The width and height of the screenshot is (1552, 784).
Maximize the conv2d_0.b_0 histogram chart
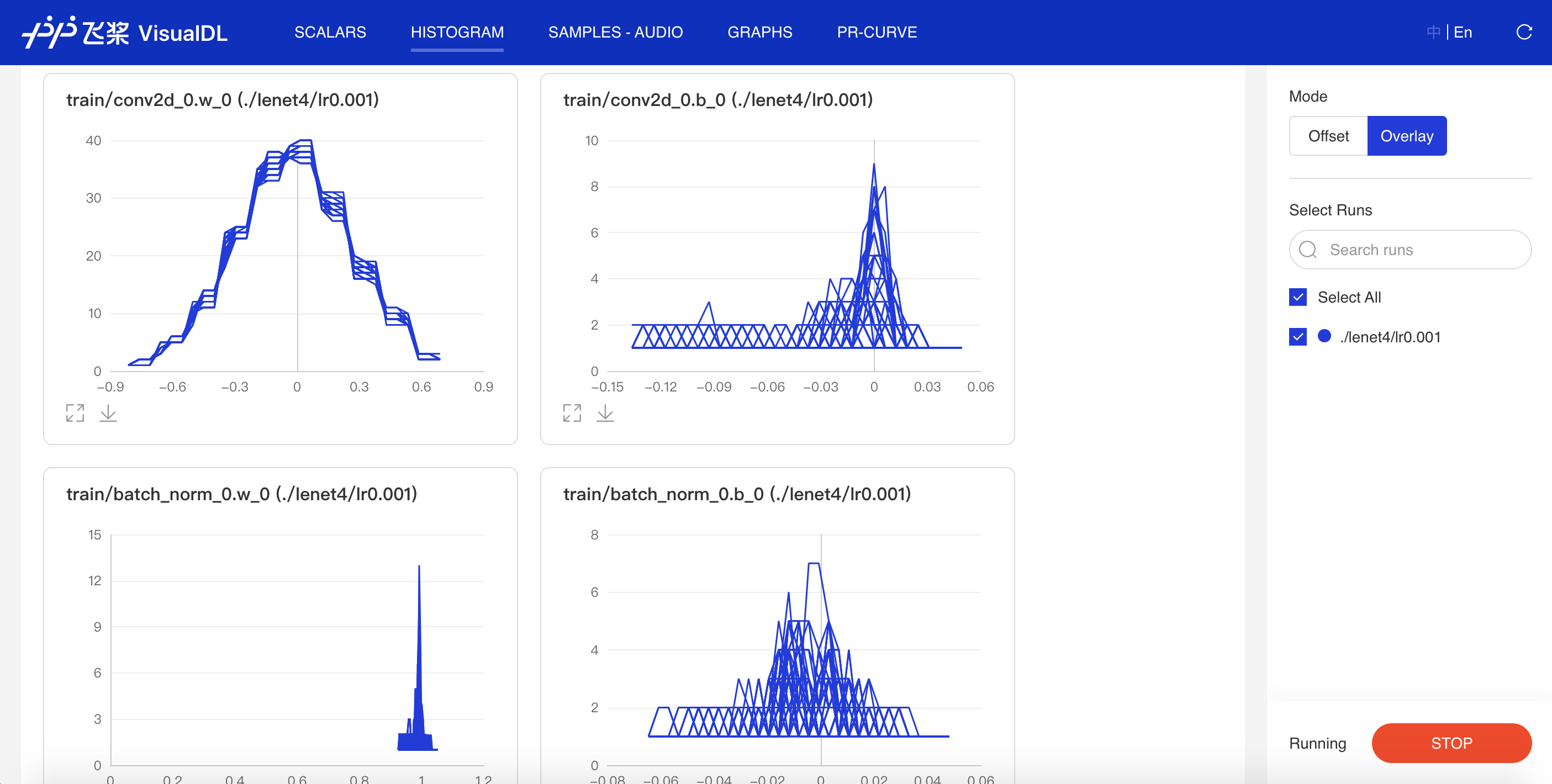(x=572, y=413)
